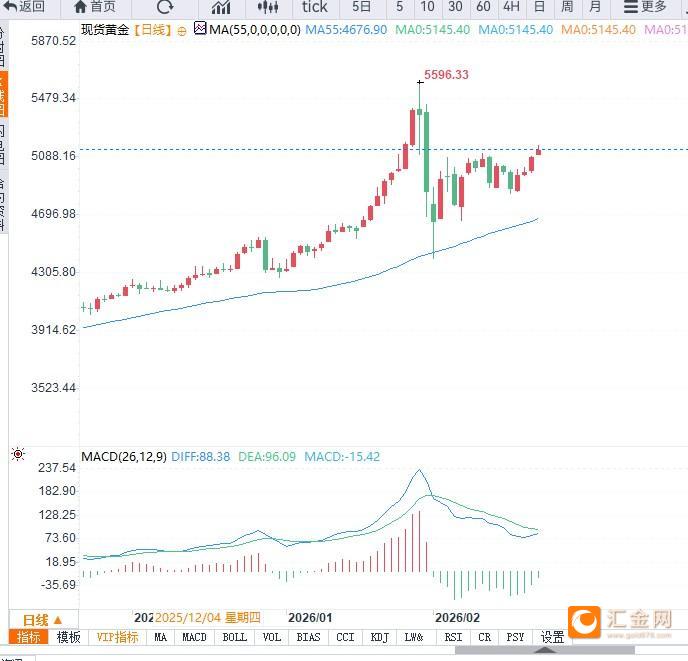Open 设置 indicator settings
Screen dimensions: 688x661
pyautogui.click(x=552, y=637)
